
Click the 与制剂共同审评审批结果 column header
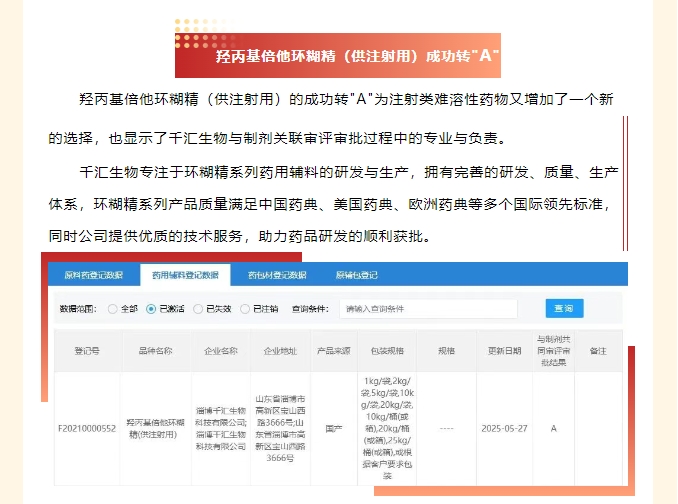coord(553,351)
